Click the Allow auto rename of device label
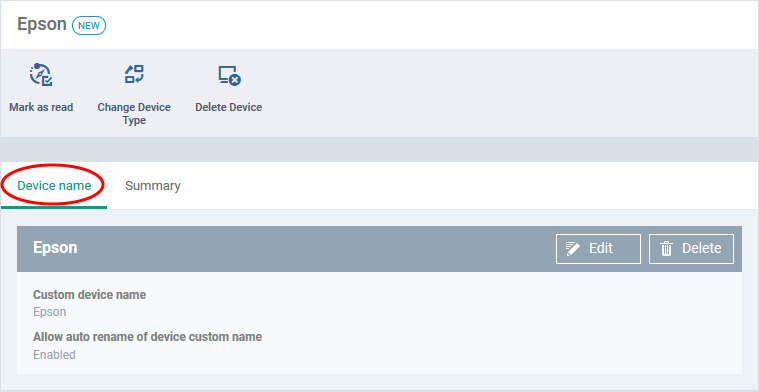The height and width of the screenshot is (392, 759). coord(148,337)
